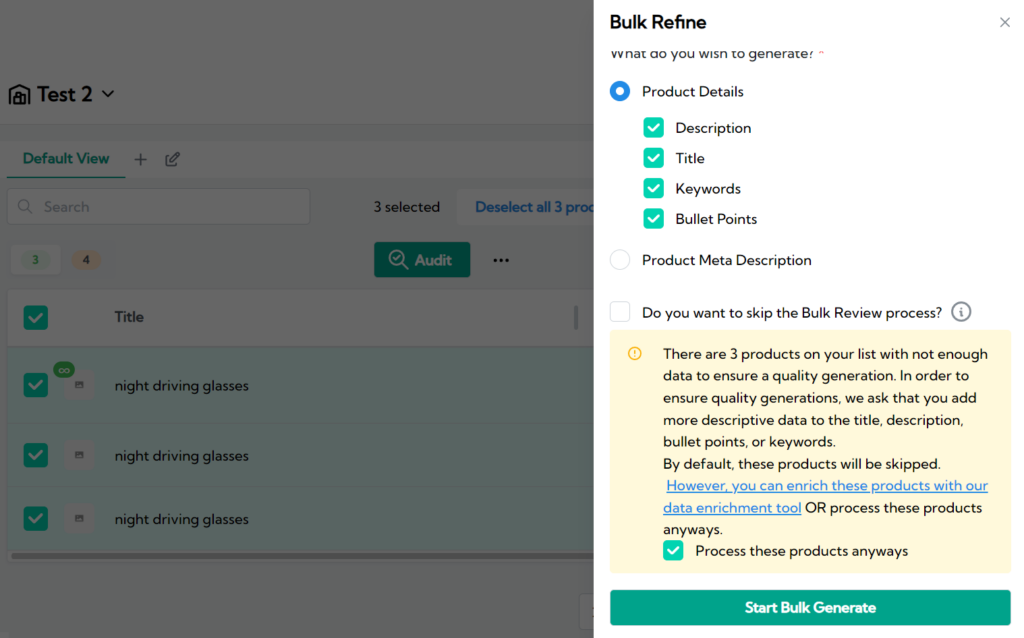Click the store icon next to Test 2
Image resolution: width=1024 pixels, height=638 pixels.
pos(19,95)
